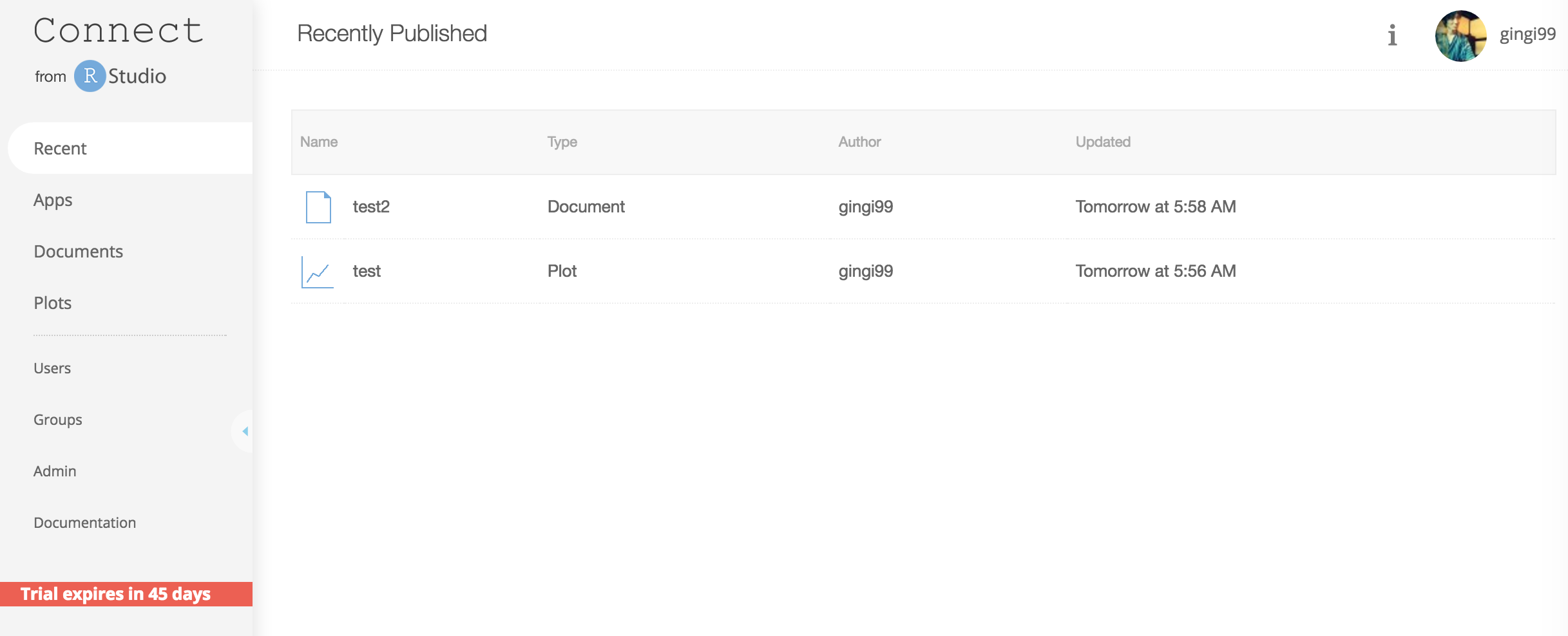Screen dimensions: 1568x636
Task: Sort the list by the Author column
Action: [859, 142]
